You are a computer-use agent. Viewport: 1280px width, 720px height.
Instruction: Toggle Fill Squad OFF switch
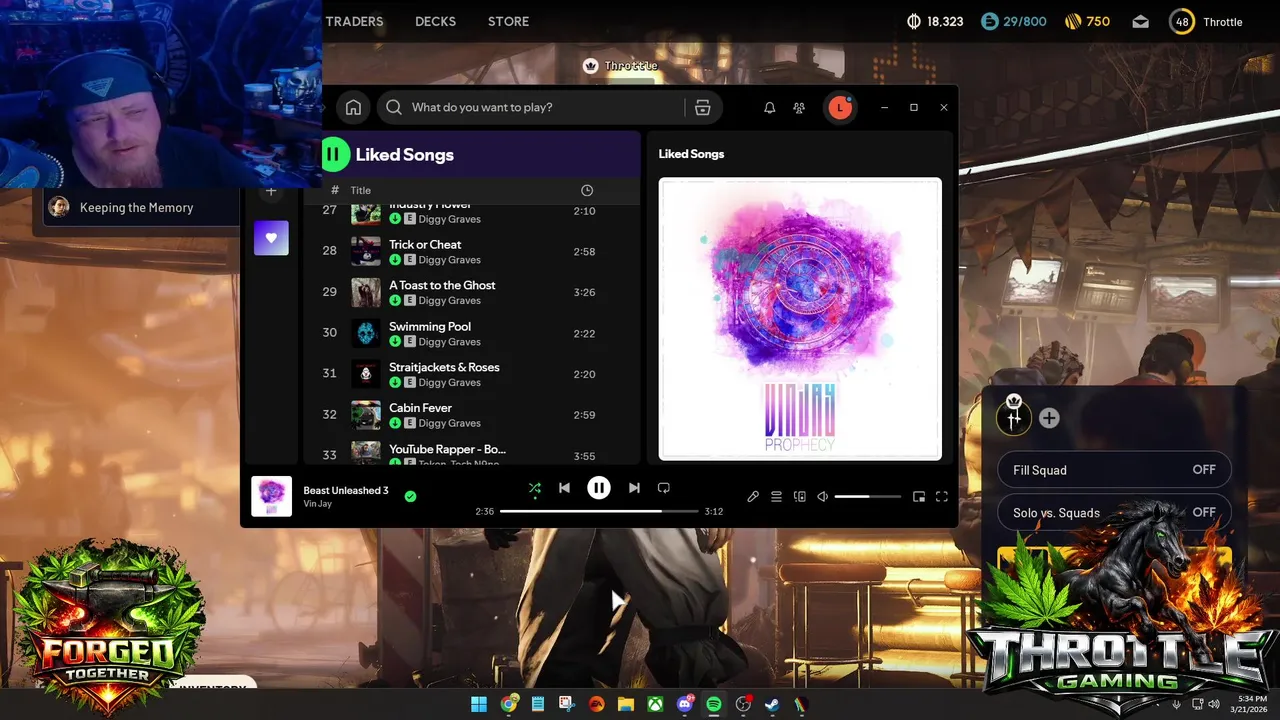coord(1114,470)
